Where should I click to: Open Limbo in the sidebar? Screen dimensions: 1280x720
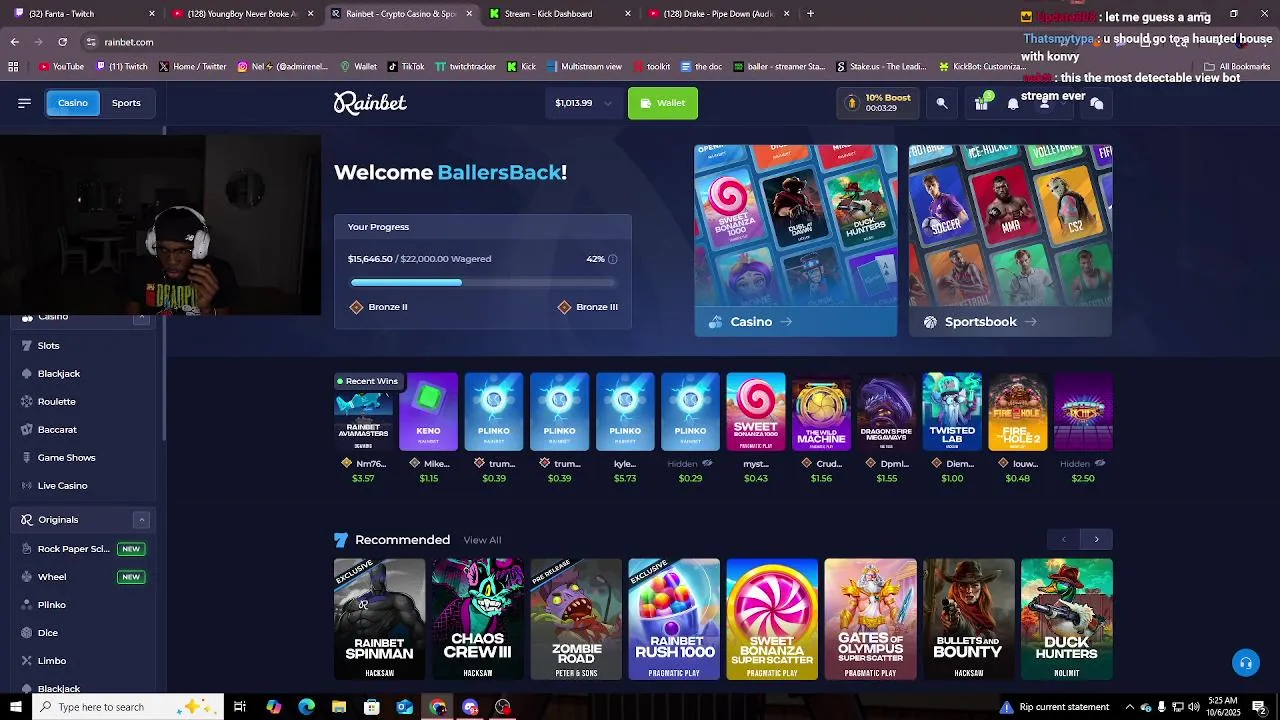pos(84,661)
